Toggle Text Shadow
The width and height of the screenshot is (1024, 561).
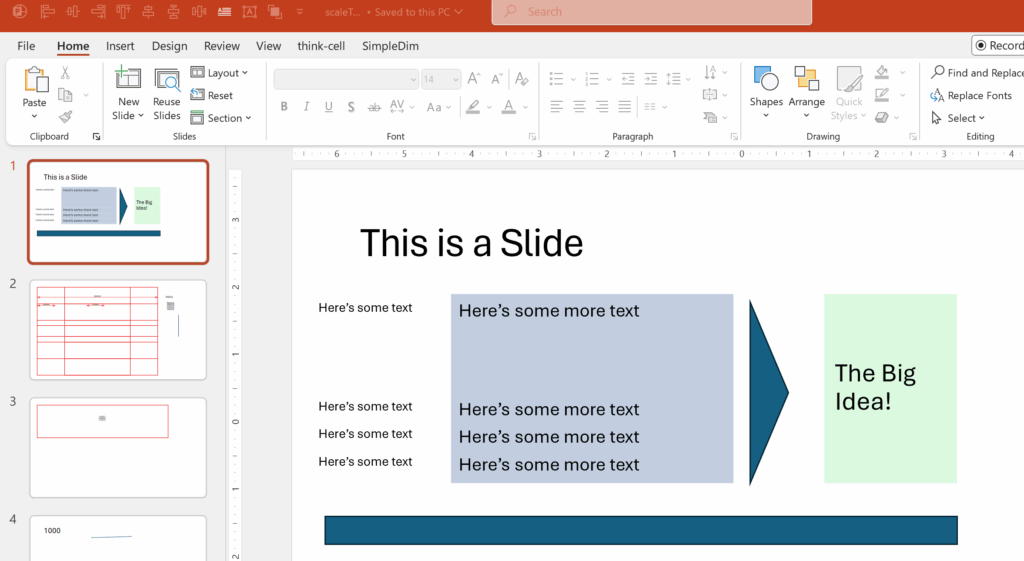coord(351,107)
